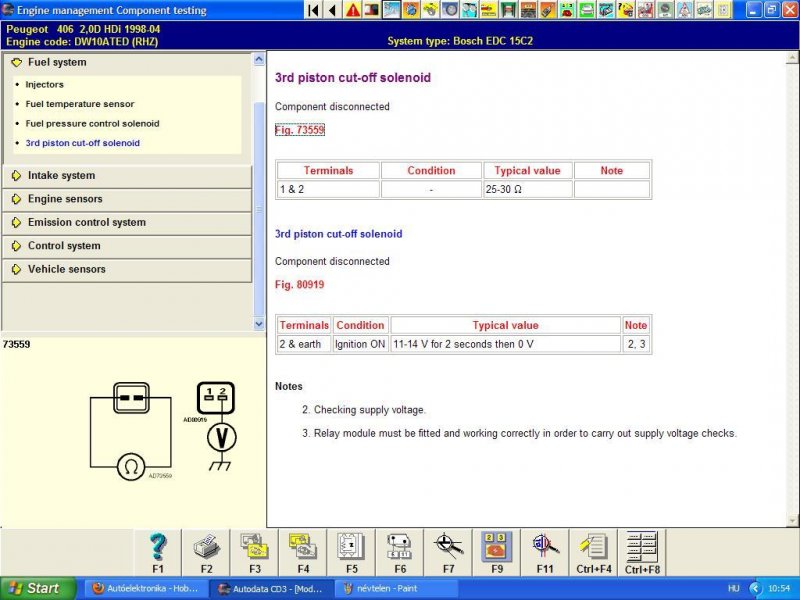Expand the Control system section

(x=127, y=246)
